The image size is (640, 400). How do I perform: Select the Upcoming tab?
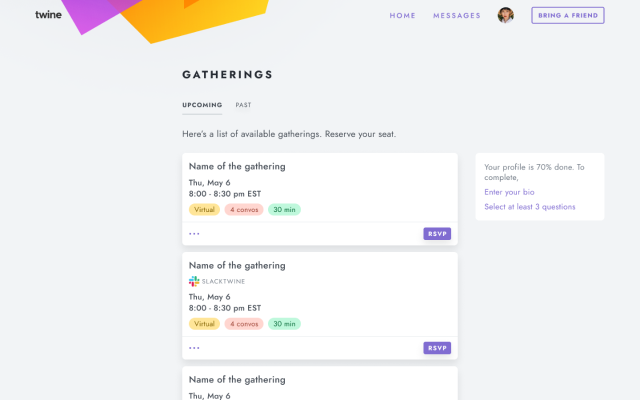pos(202,105)
